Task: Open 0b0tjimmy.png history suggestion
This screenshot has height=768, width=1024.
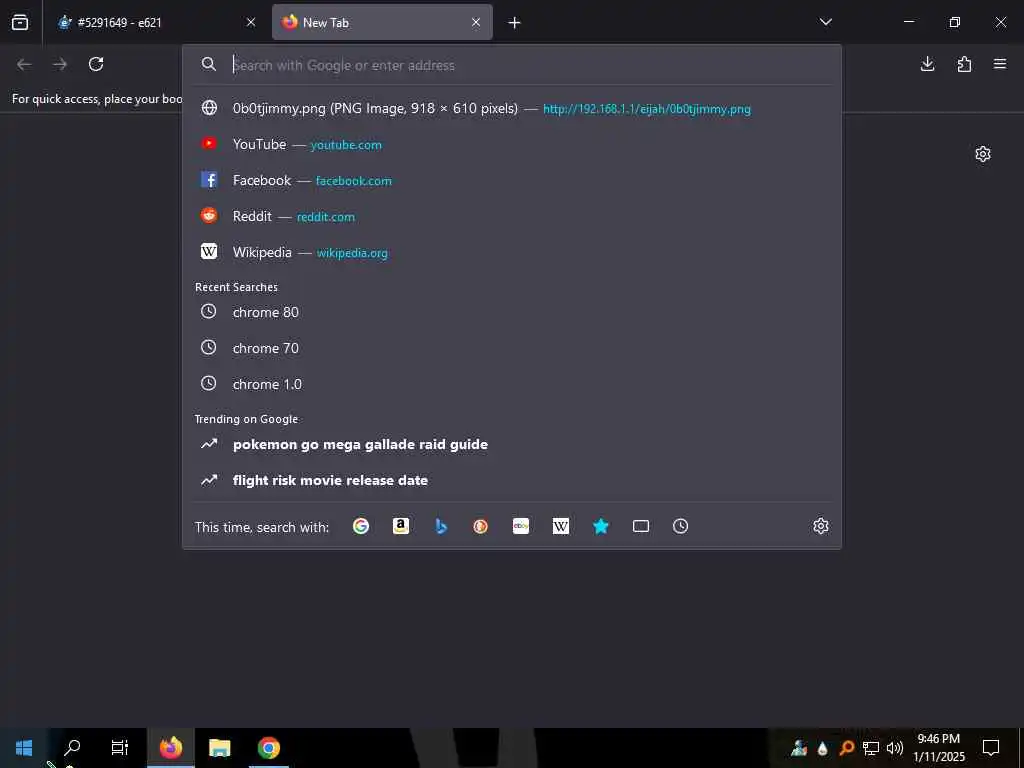Action: point(512,108)
